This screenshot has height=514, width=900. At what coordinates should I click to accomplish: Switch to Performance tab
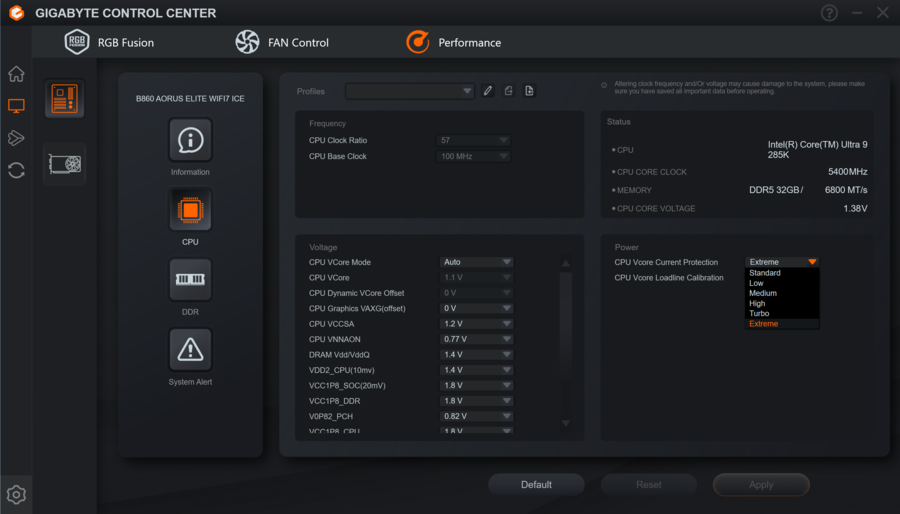pos(453,42)
